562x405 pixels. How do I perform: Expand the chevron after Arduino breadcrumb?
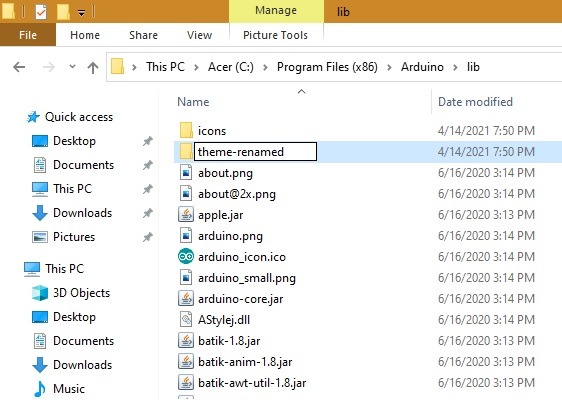coord(455,67)
